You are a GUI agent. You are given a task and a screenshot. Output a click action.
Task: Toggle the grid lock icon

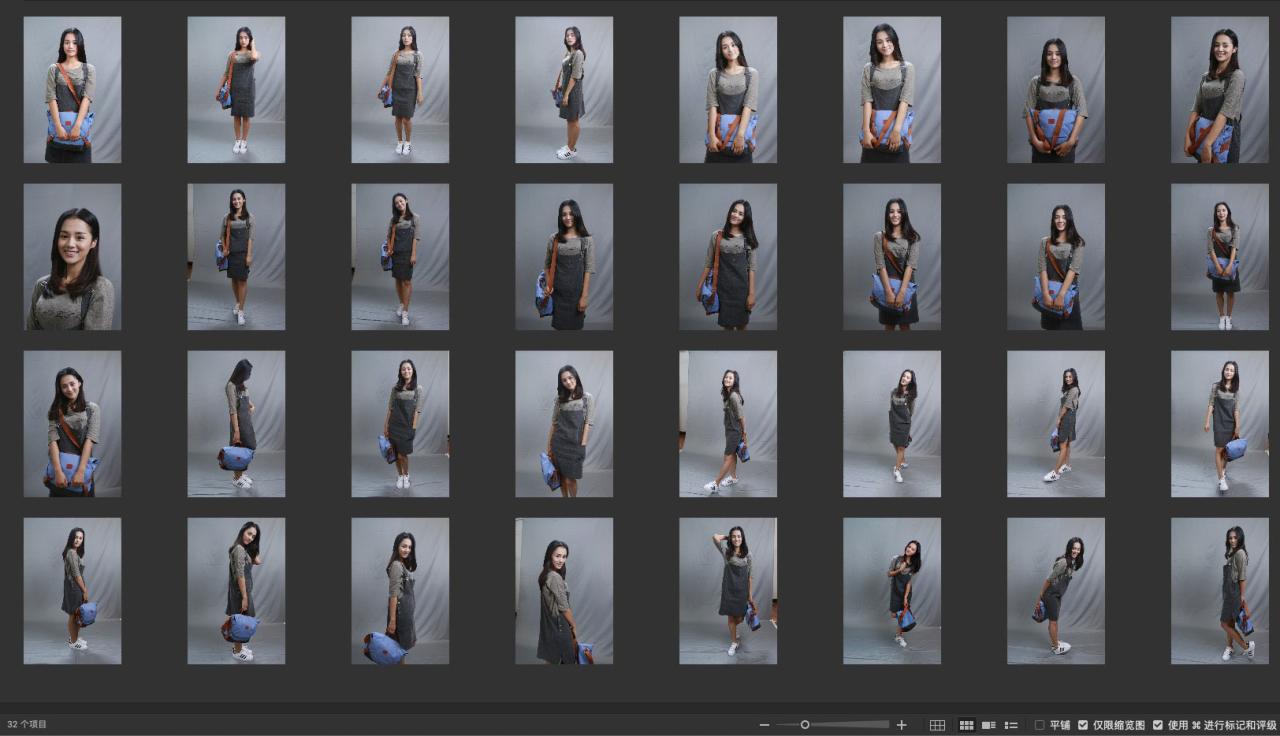coord(937,725)
